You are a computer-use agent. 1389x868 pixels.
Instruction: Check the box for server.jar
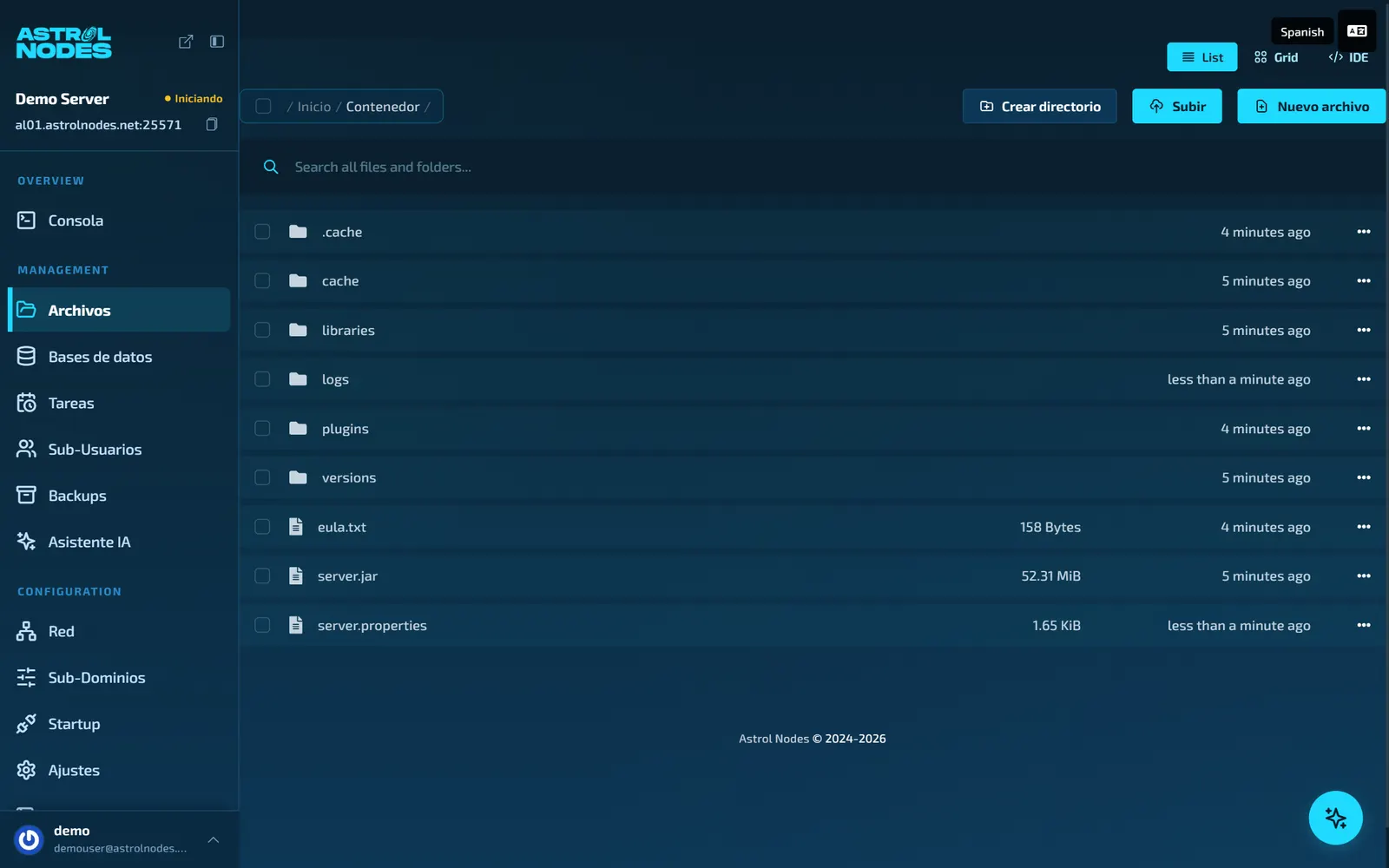[262, 575]
